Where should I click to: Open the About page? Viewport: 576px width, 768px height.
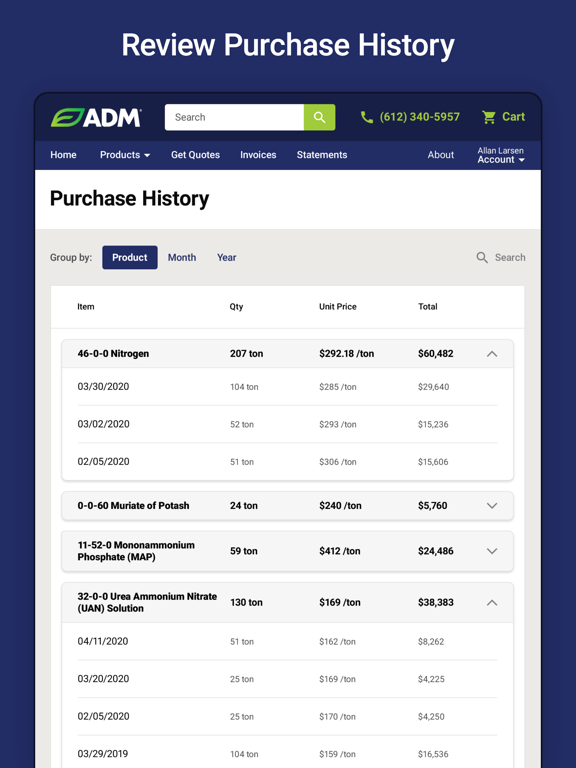pyautogui.click(x=441, y=155)
